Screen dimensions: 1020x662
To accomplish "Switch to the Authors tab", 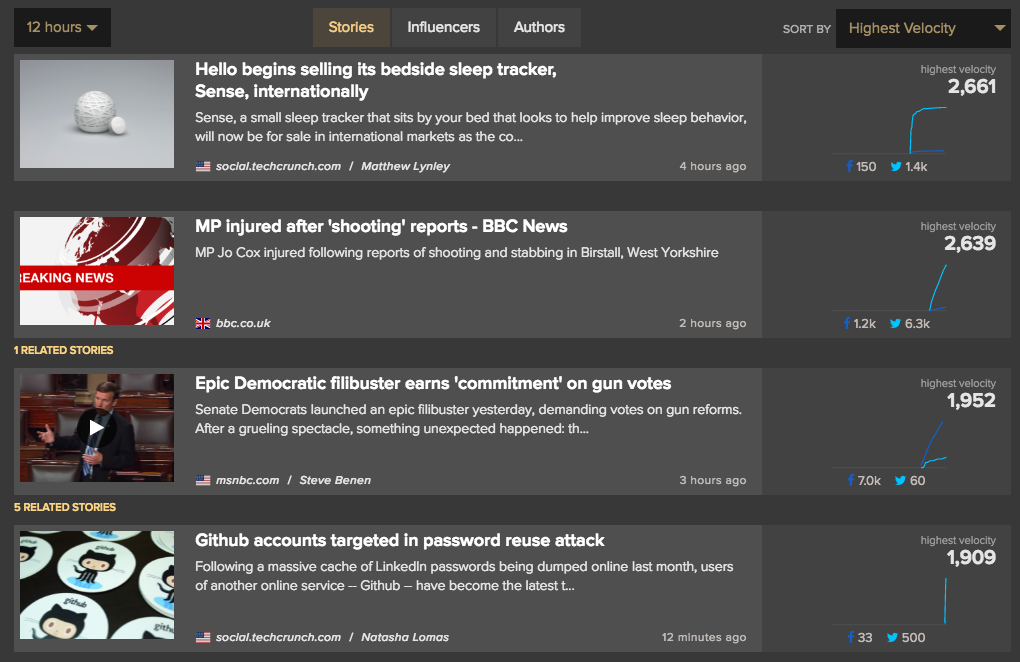I will click(x=539, y=28).
